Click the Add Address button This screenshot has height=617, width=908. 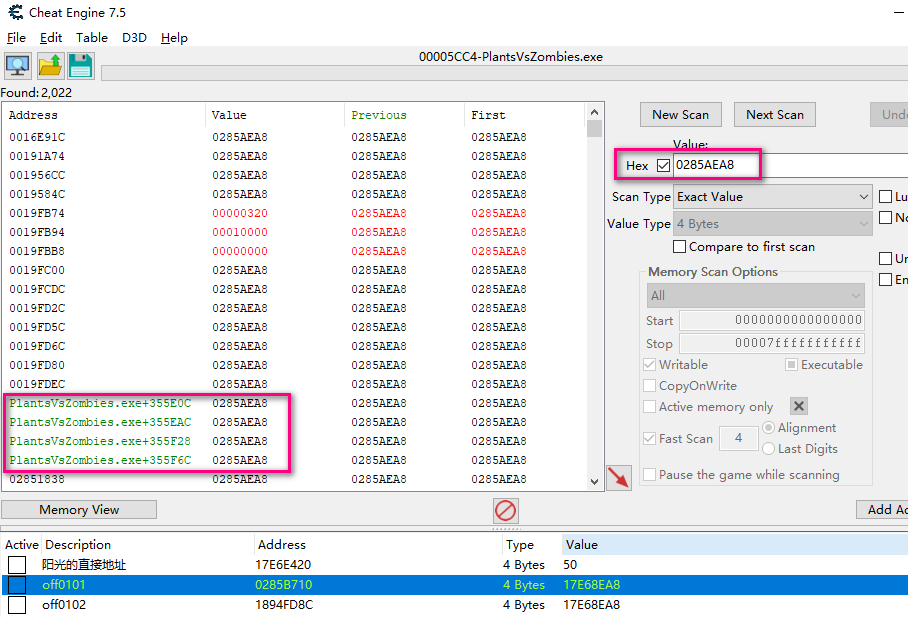point(882,510)
